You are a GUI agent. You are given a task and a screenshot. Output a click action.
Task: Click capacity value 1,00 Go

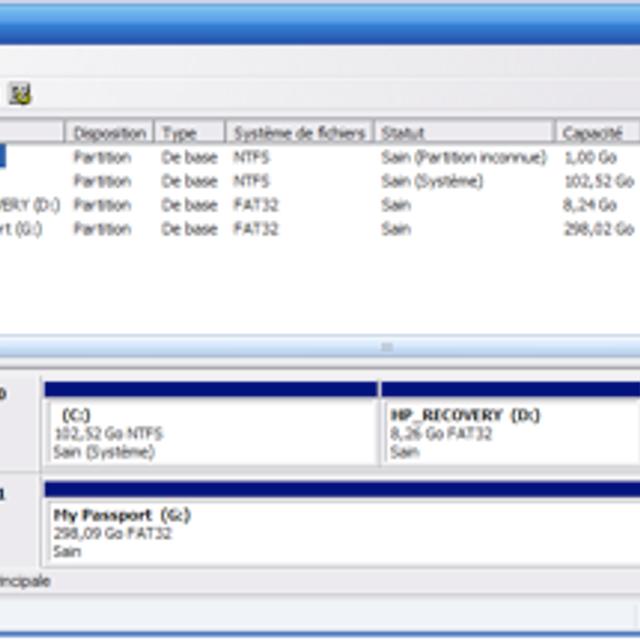(x=590, y=157)
